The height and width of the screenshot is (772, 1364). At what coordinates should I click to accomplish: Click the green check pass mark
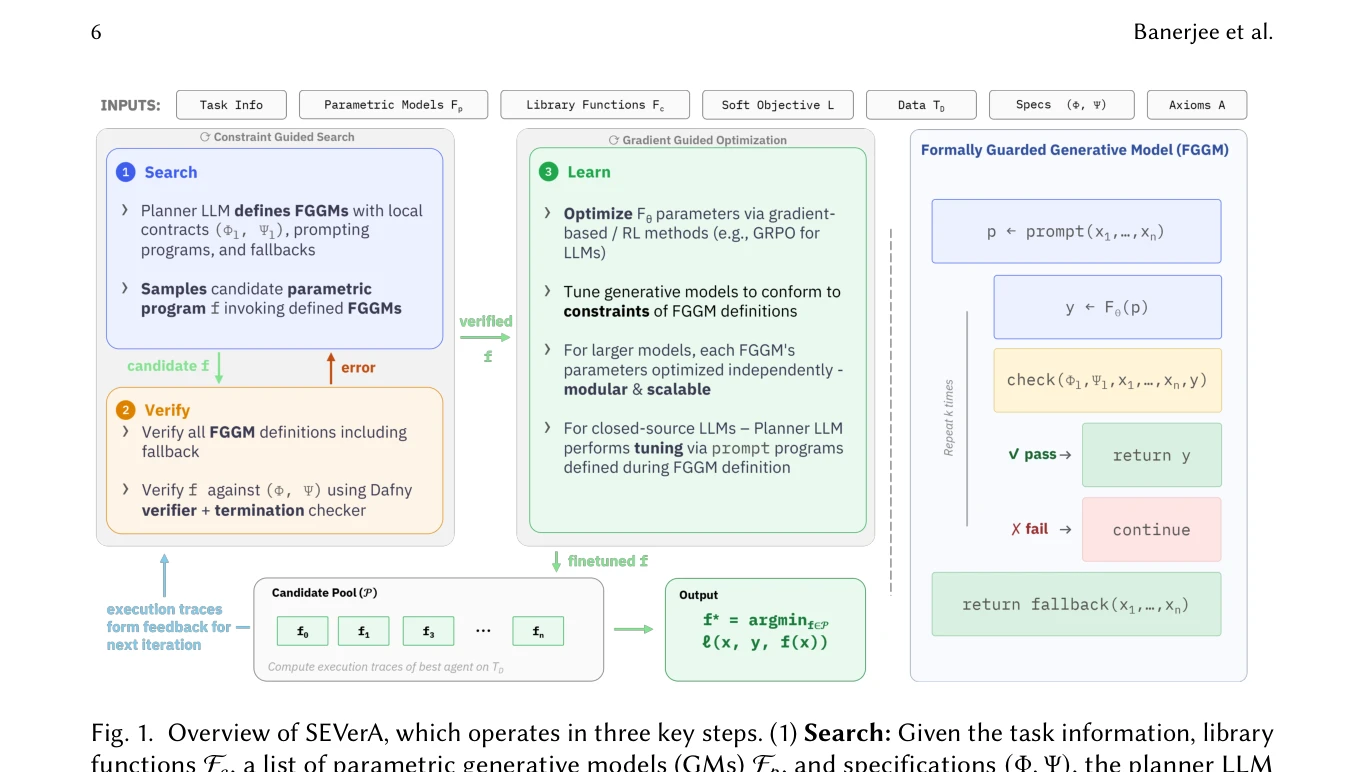pyautogui.click(x=1014, y=455)
